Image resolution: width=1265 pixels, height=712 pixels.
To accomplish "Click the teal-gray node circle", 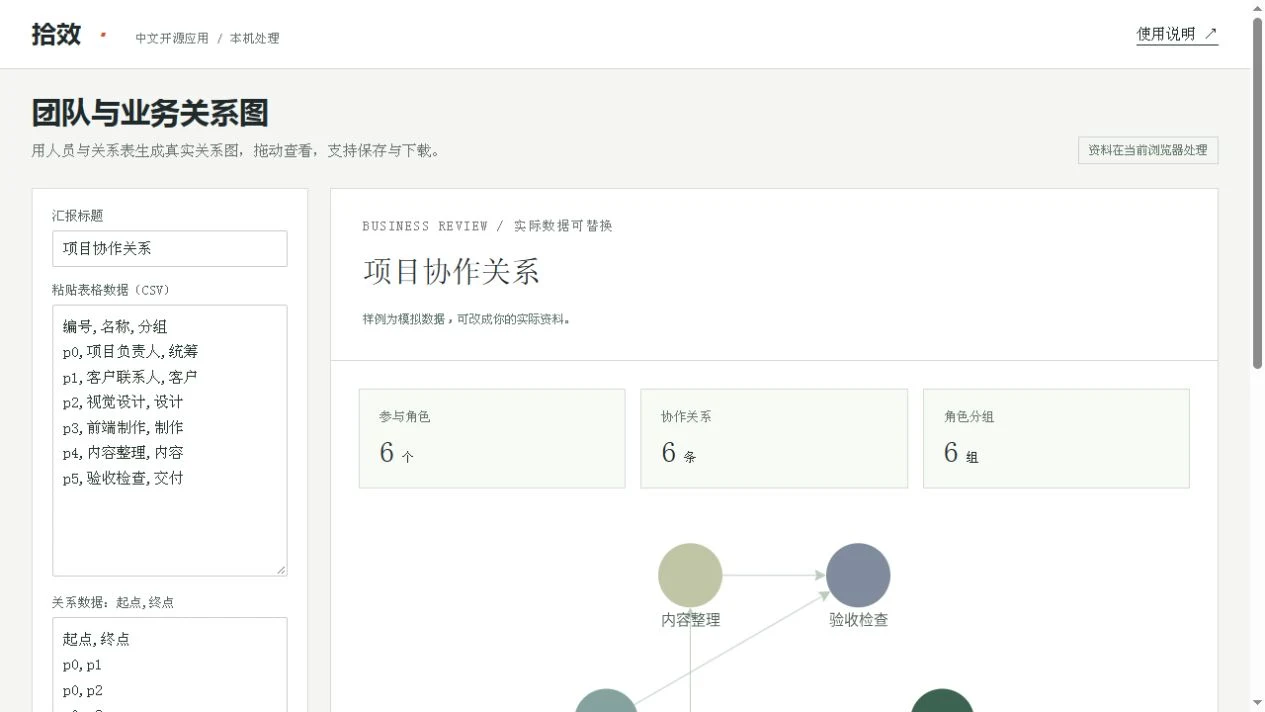I will 606,701.
